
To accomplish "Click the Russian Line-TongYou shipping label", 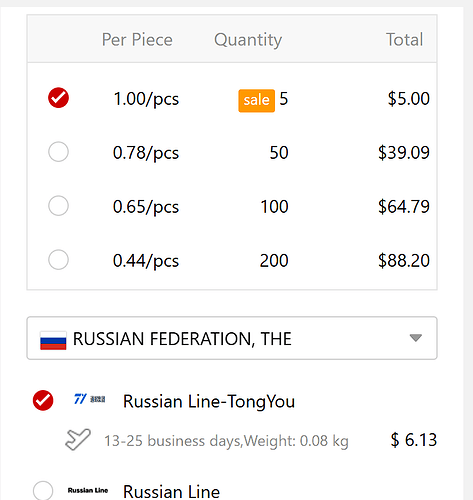I will 209,401.
